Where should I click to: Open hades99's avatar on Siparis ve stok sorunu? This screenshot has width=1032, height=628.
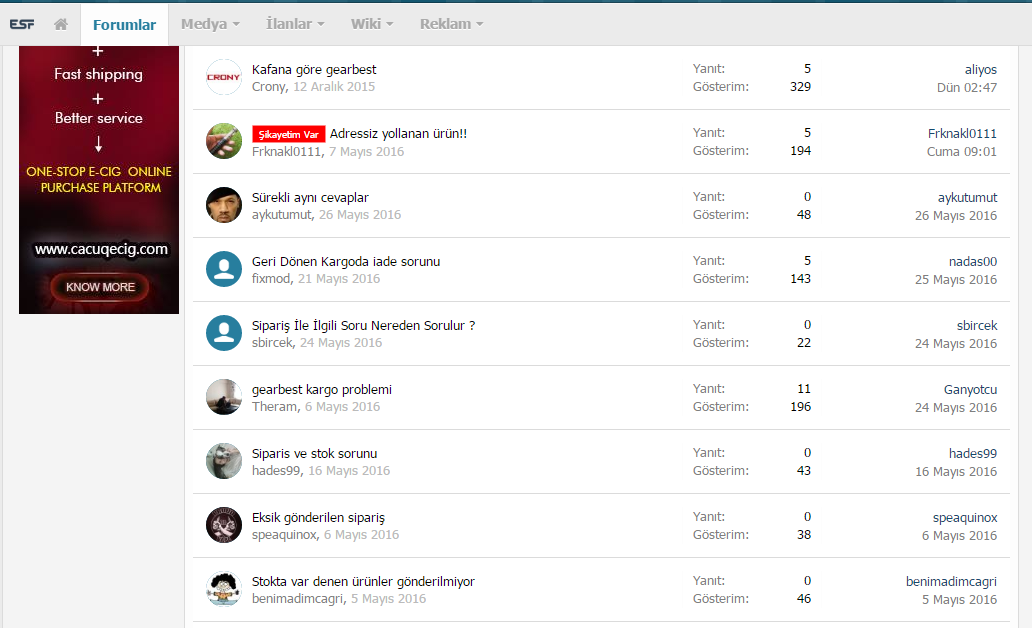coord(224,461)
